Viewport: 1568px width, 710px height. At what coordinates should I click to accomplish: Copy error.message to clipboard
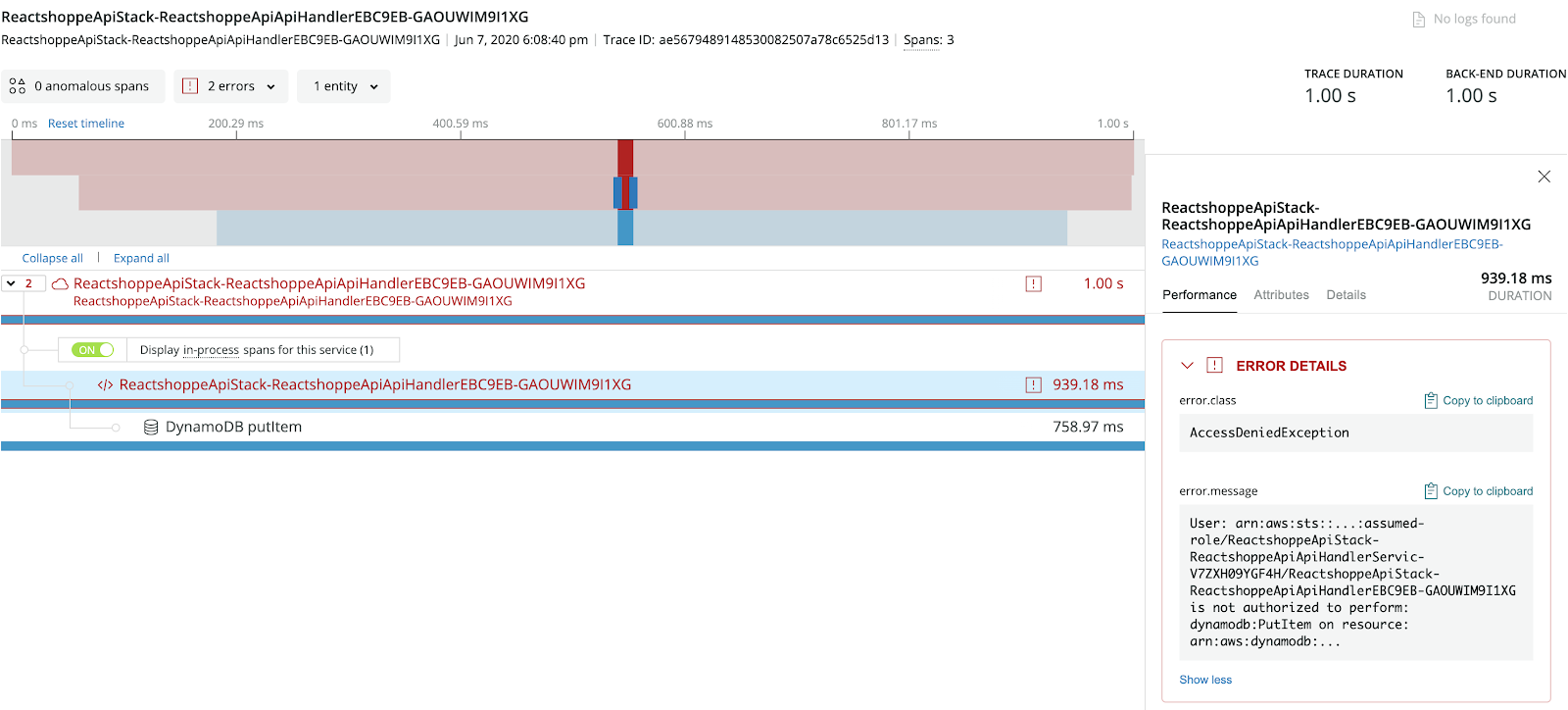click(x=1478, y=491)
